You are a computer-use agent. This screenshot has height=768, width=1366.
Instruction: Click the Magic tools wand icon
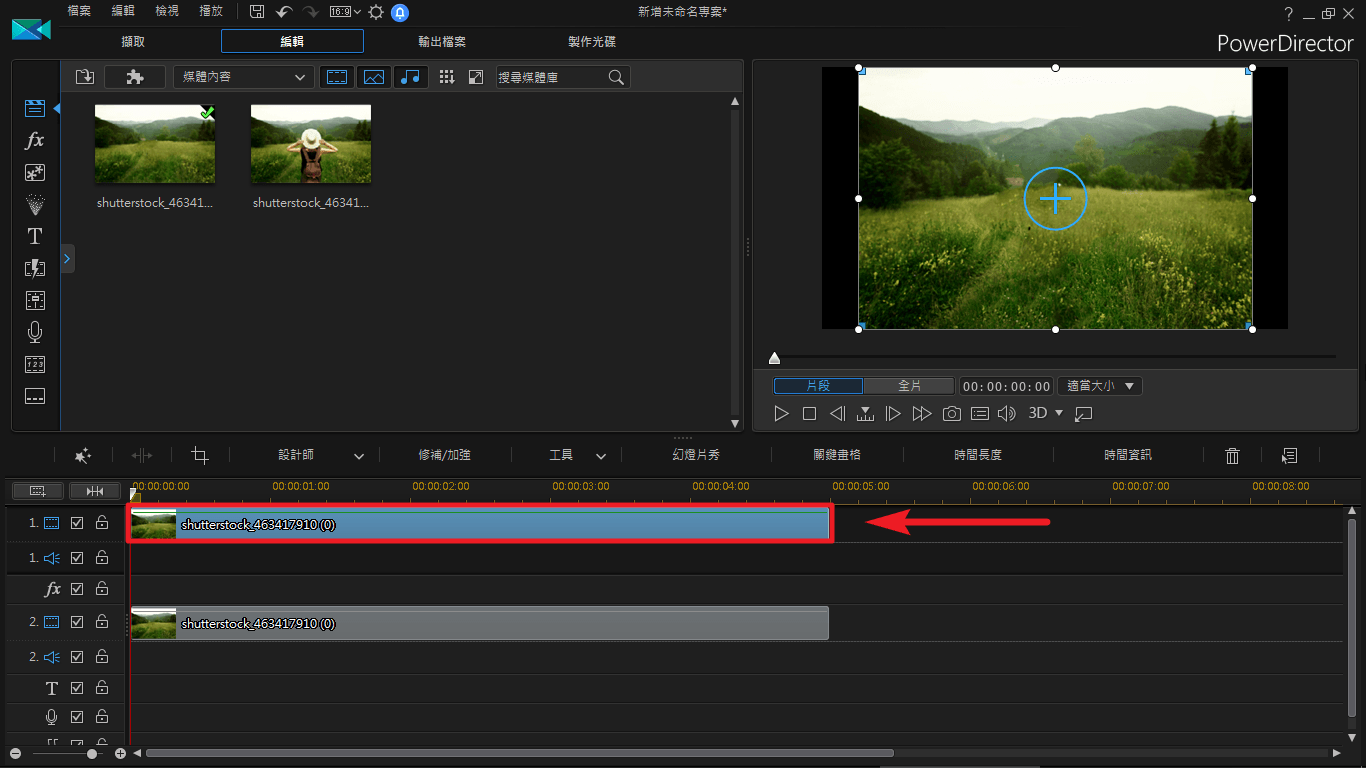point(84,455)
